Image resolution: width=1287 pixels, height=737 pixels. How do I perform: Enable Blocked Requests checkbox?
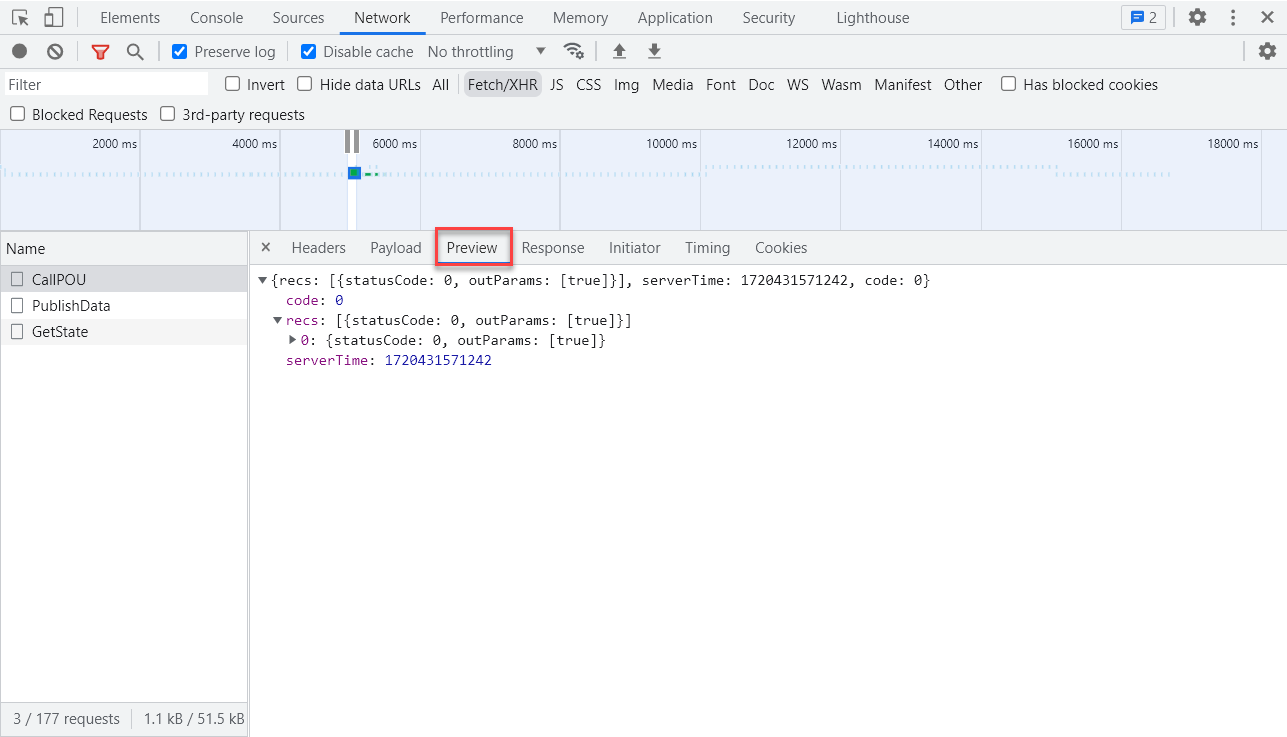pos(18,114)
